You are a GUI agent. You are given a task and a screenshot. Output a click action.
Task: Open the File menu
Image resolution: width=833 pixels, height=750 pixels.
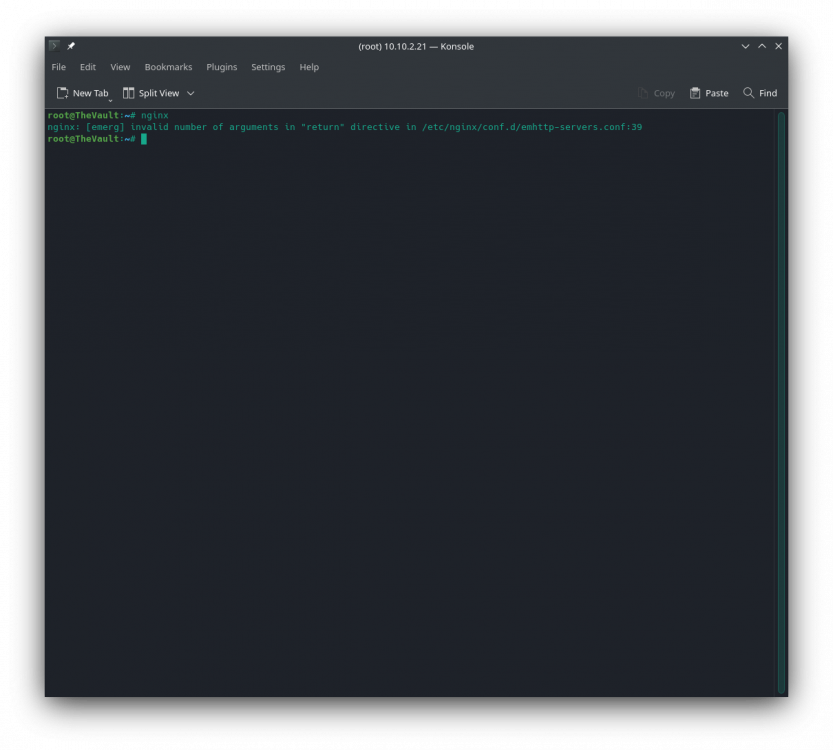(58, 67)
